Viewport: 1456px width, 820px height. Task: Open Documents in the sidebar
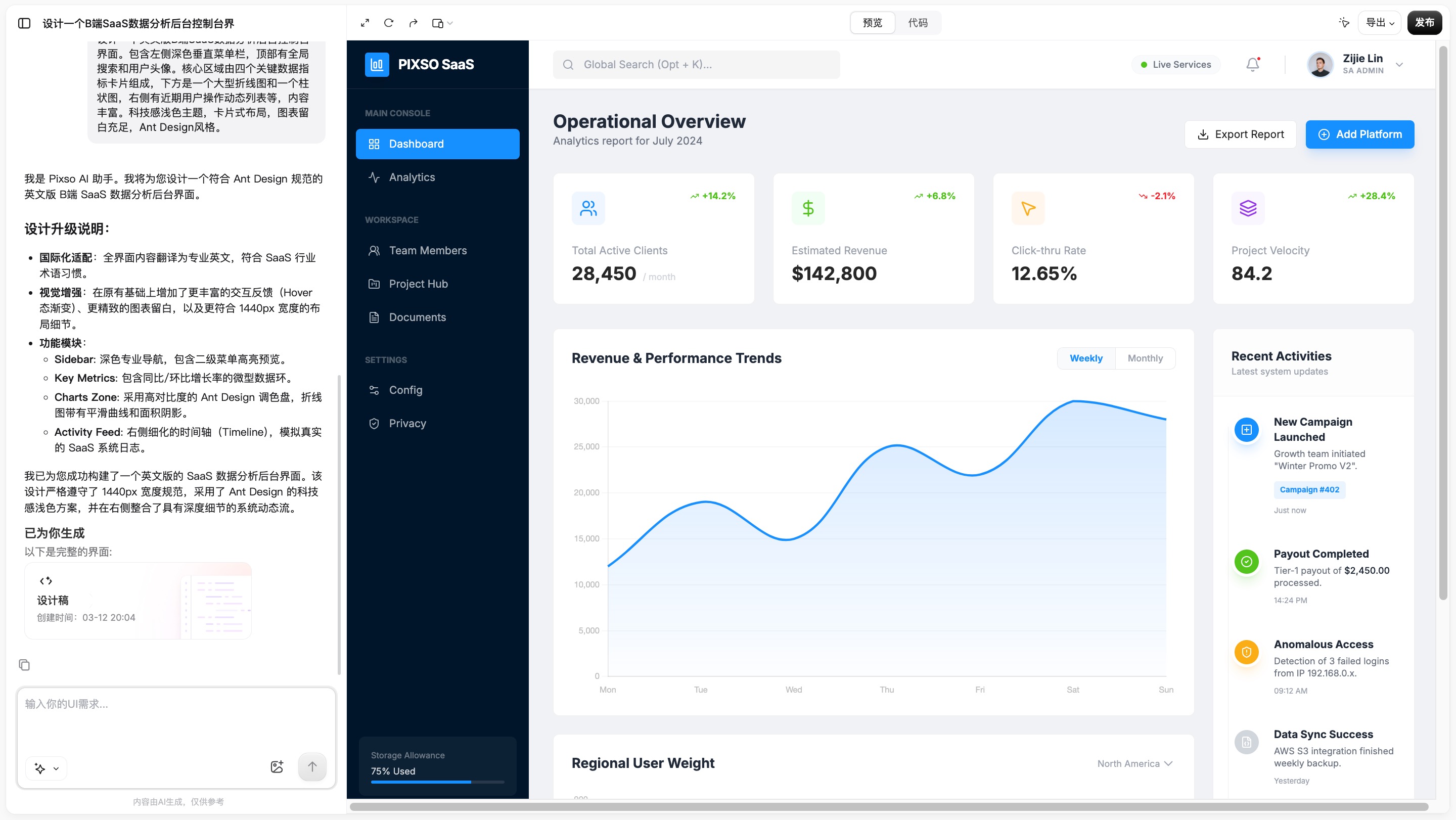[437, 317]
